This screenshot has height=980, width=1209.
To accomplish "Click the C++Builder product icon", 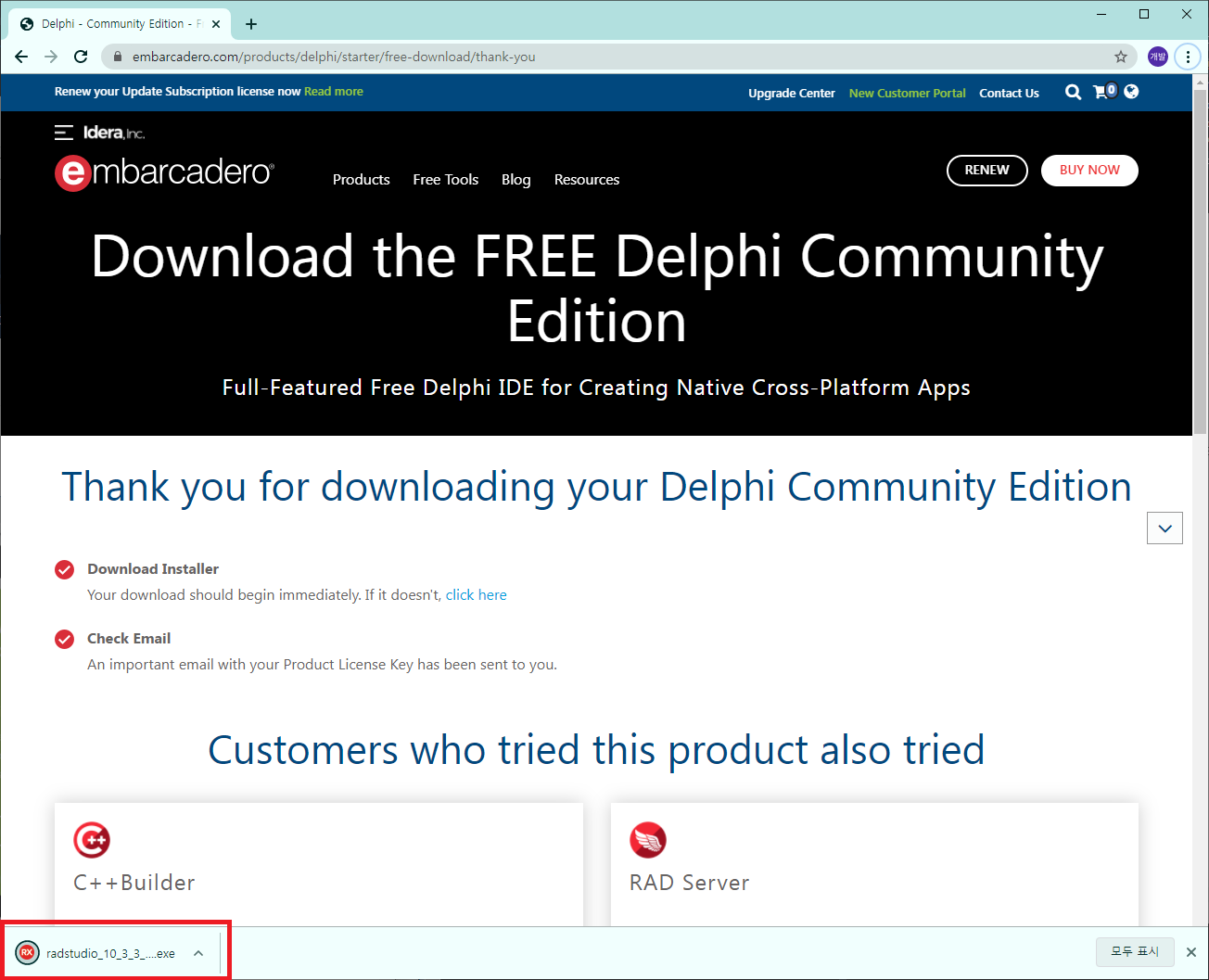I will 92,840.
